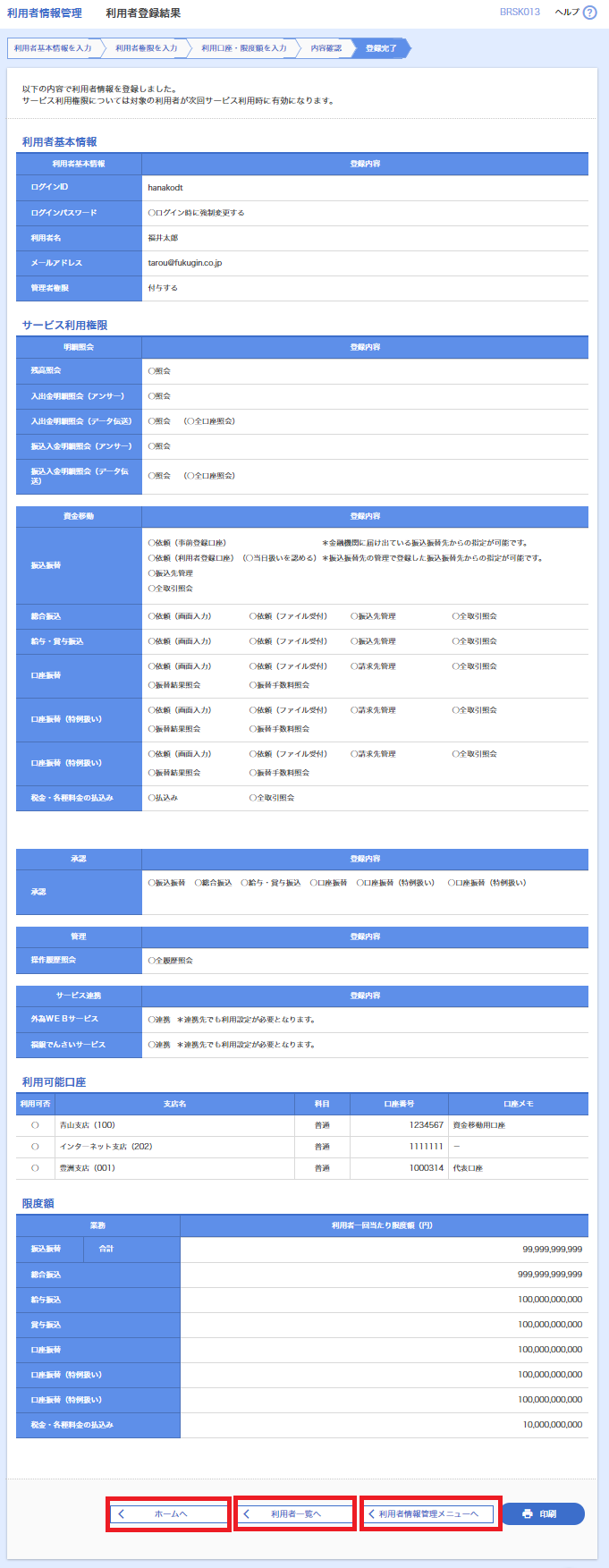Click the circle mark for インターネット支店 account
This screenshot has width=609, height=1568.
click(35, 1147)
